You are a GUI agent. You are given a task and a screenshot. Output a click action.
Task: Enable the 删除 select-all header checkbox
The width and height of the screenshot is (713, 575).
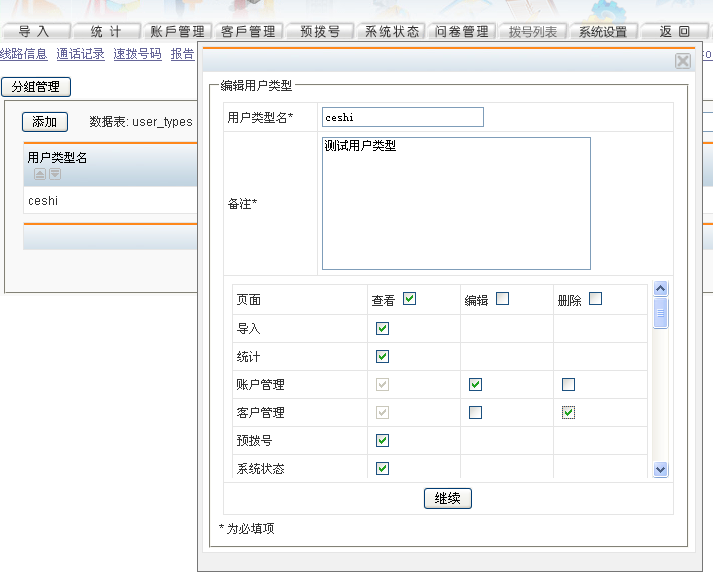tap(595, 298)
